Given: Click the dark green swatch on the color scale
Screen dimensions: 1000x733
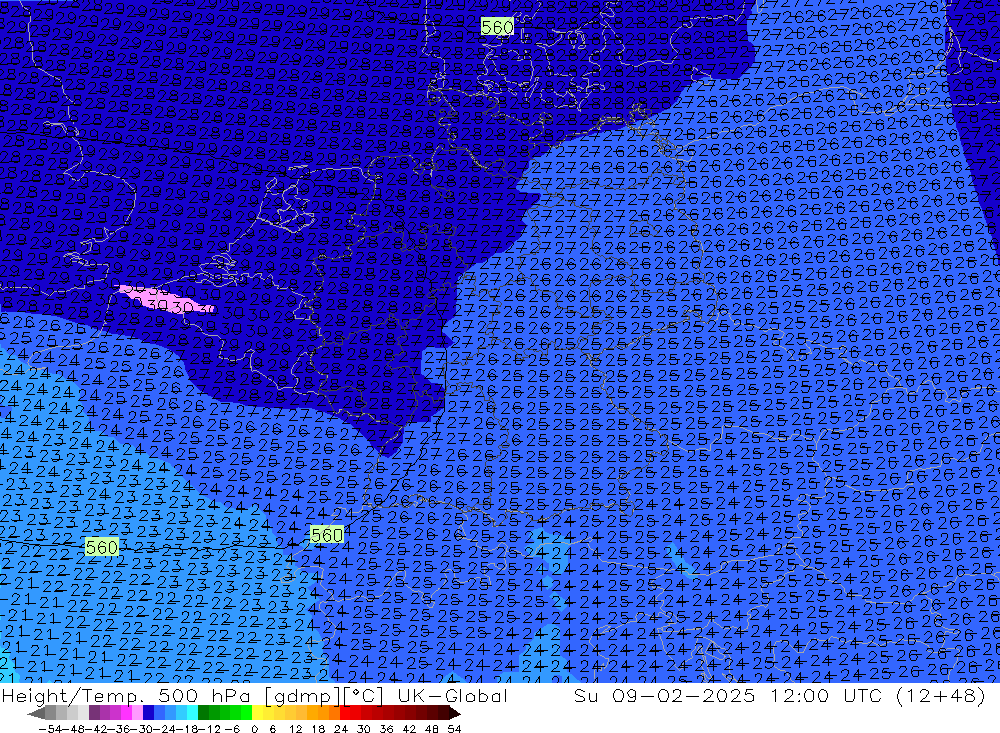Looking at the screenshot, I should tap(203, 712).
